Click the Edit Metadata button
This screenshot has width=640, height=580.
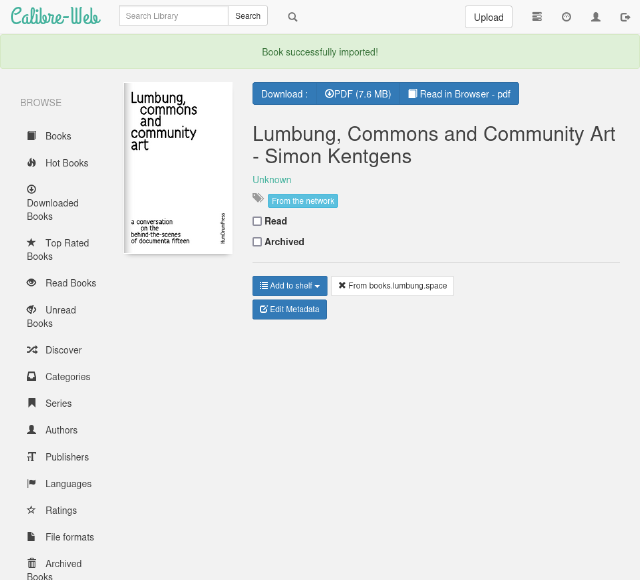click(289, 309)
